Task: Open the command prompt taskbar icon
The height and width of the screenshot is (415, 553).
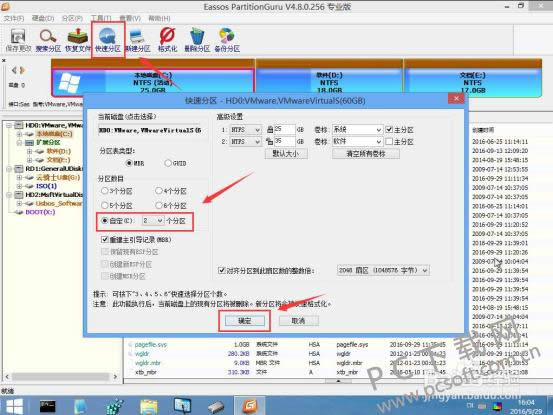Action: (x=48, y=407)
